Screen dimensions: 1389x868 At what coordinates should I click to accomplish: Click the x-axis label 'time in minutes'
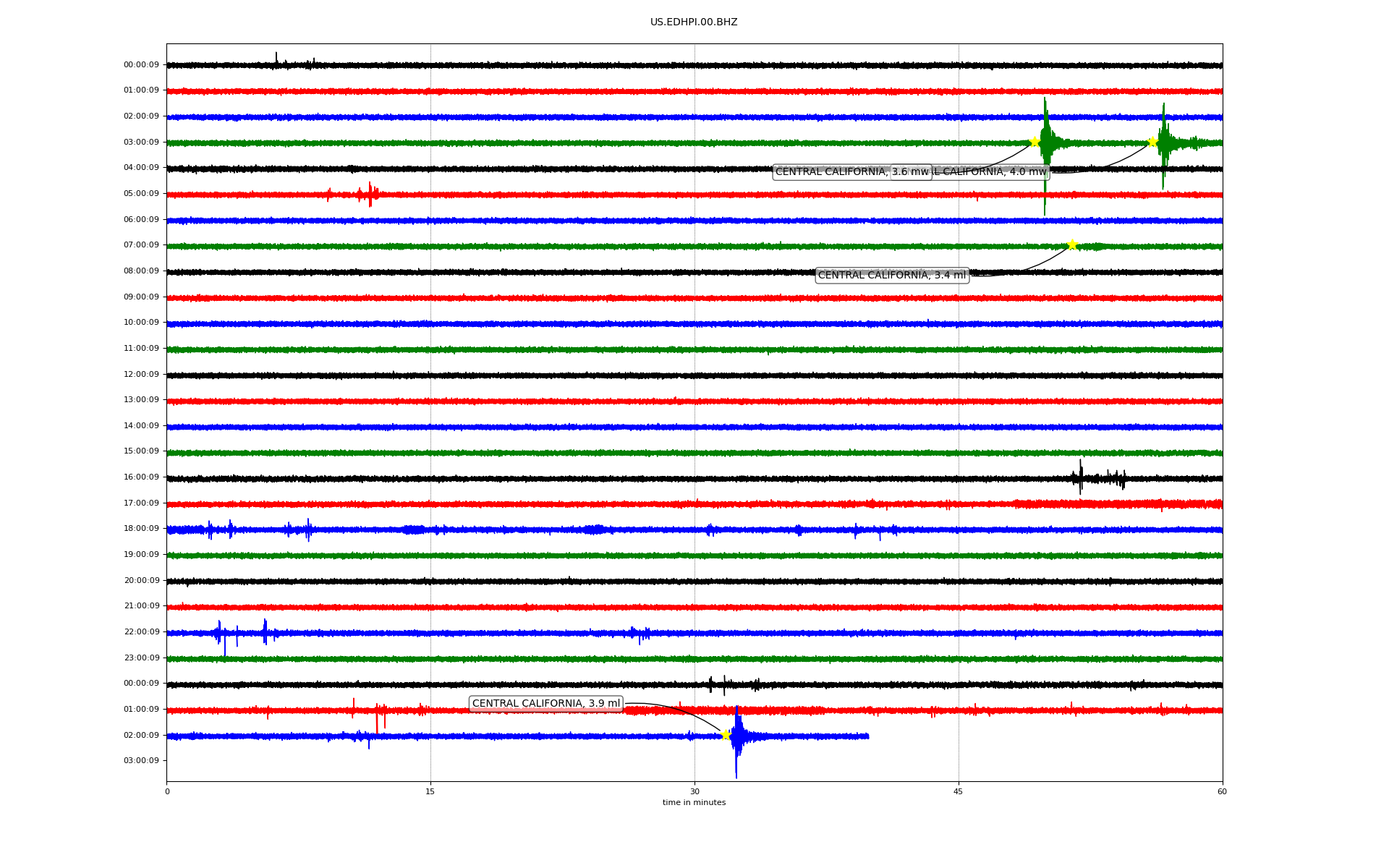[693, 803]
